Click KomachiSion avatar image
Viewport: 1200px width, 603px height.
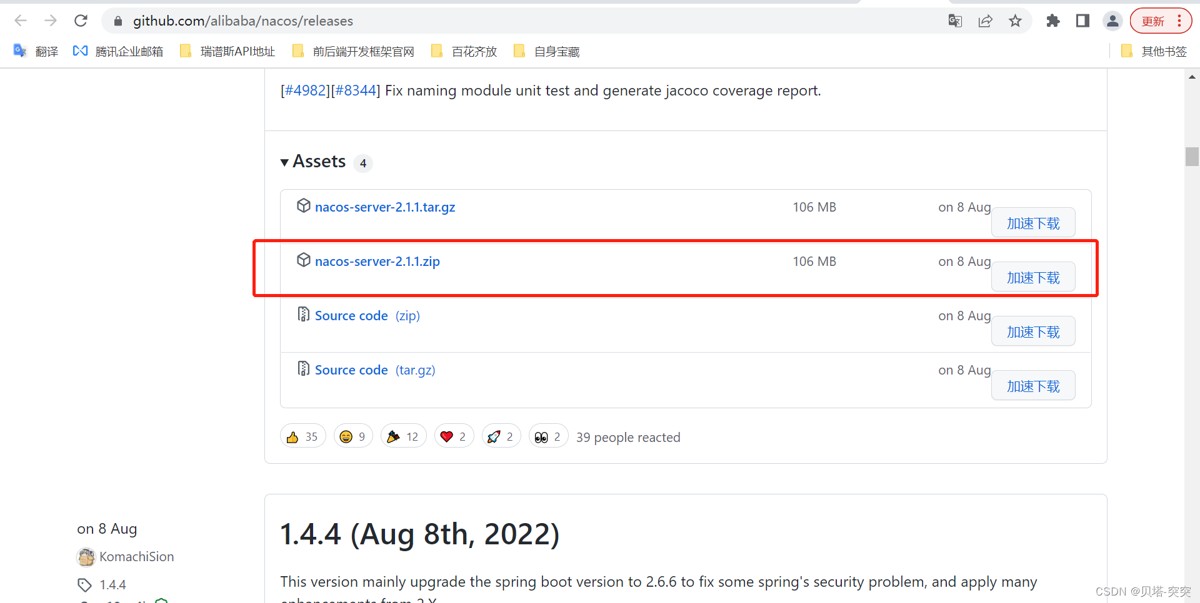pos(86,557)
